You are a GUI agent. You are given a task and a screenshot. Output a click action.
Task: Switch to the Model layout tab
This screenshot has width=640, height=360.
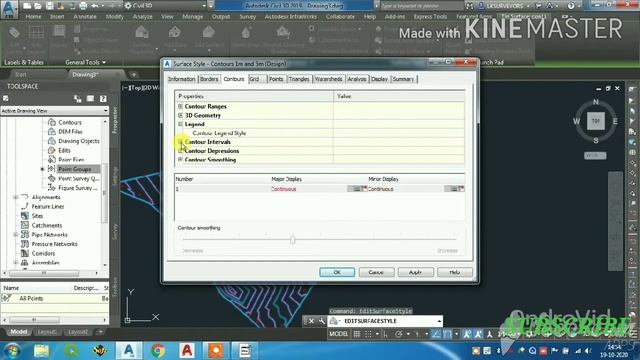point(18,332)
